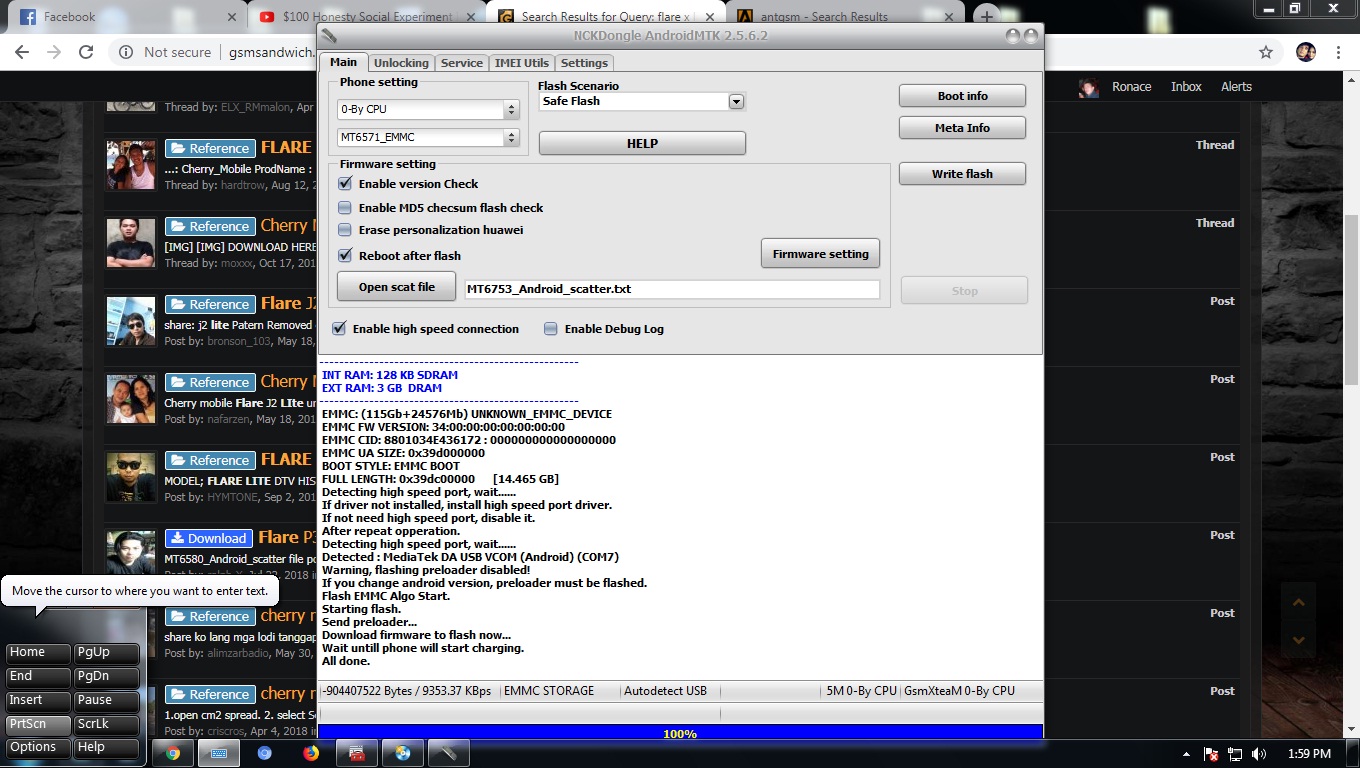
Task: Open the blue Chromium icon in taskbar
Action: tap(265, 753)
